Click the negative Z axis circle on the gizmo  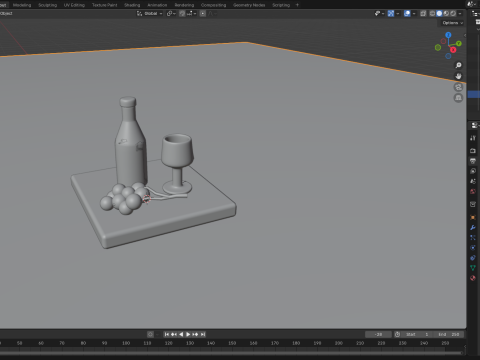click(448, 56)
